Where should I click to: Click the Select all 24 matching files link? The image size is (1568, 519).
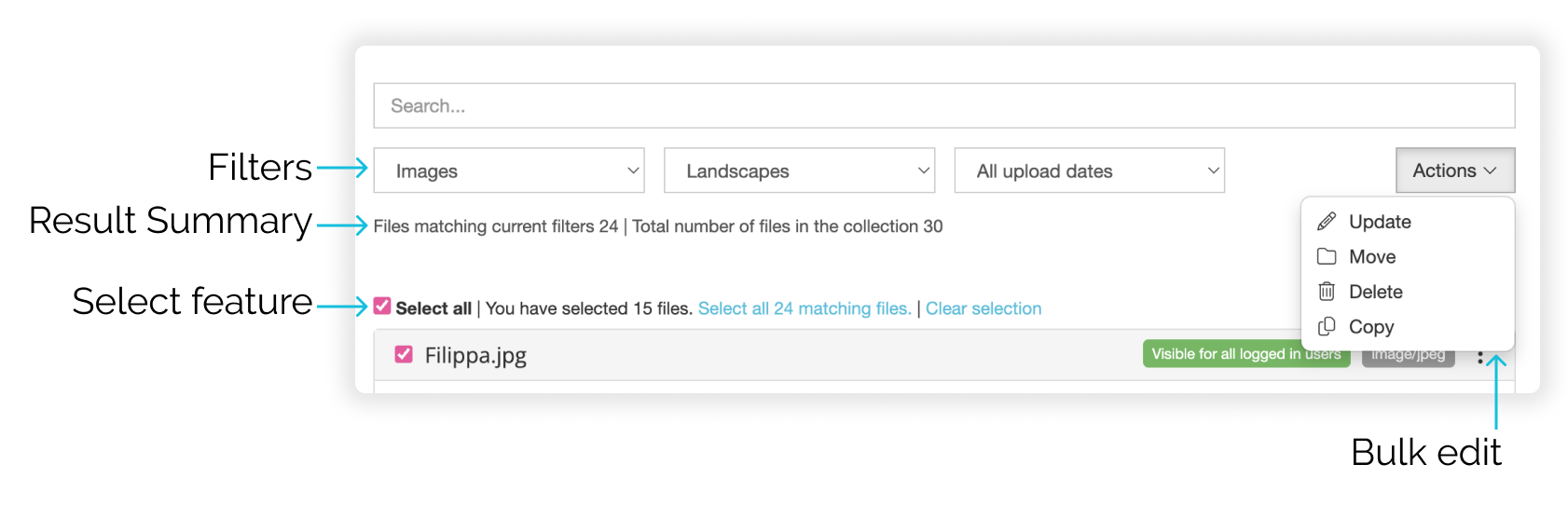click(805, 308)
